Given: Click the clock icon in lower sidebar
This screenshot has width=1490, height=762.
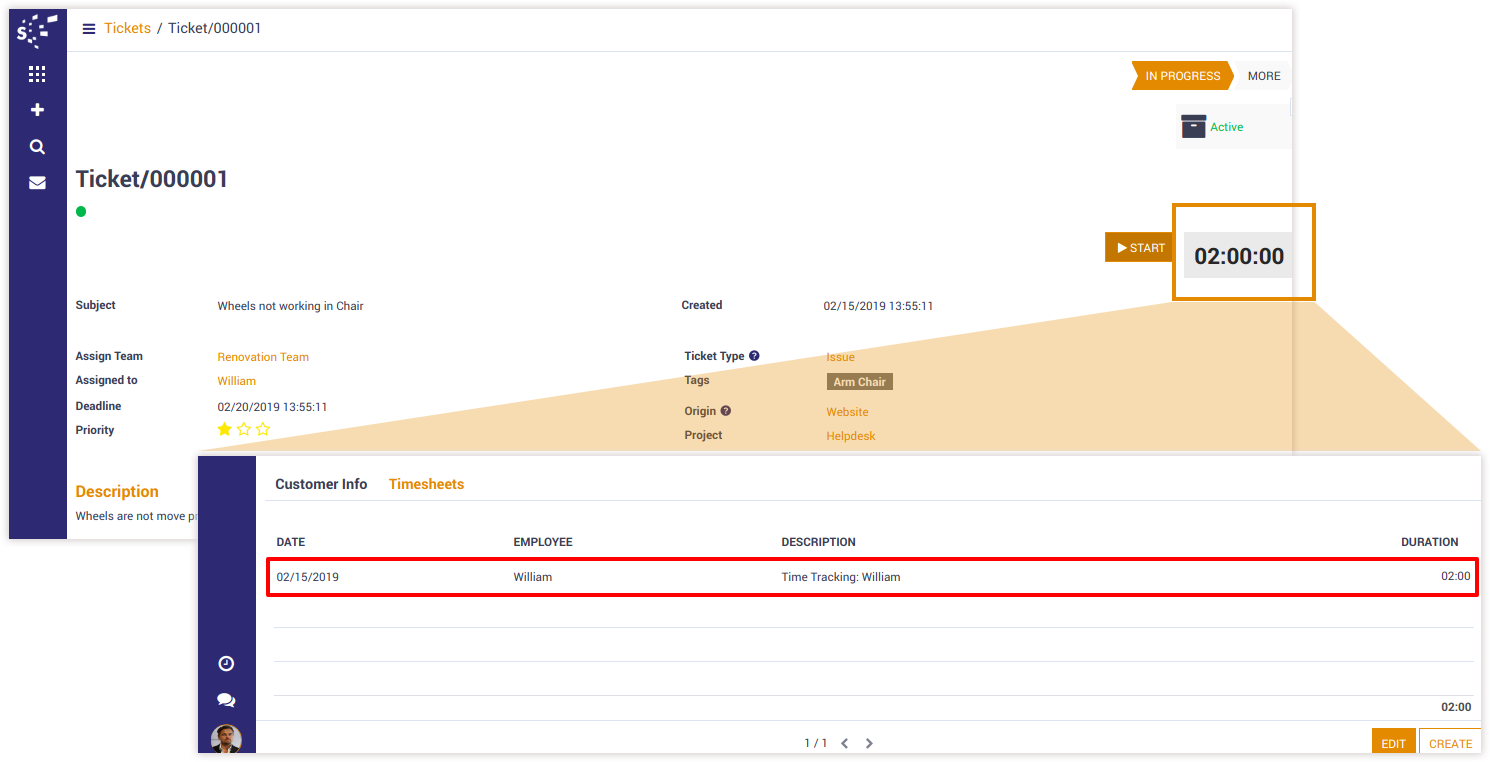Looking at the screenshot, I should pyautogui.click(x=226, y=663).
